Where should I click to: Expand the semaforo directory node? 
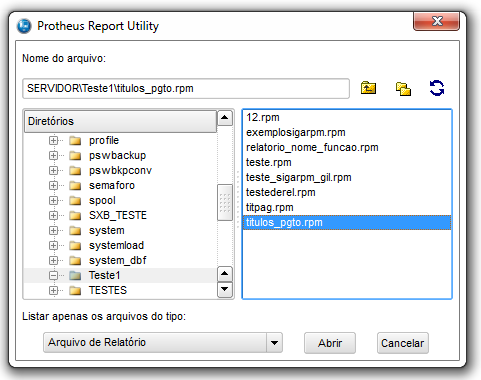53,186
